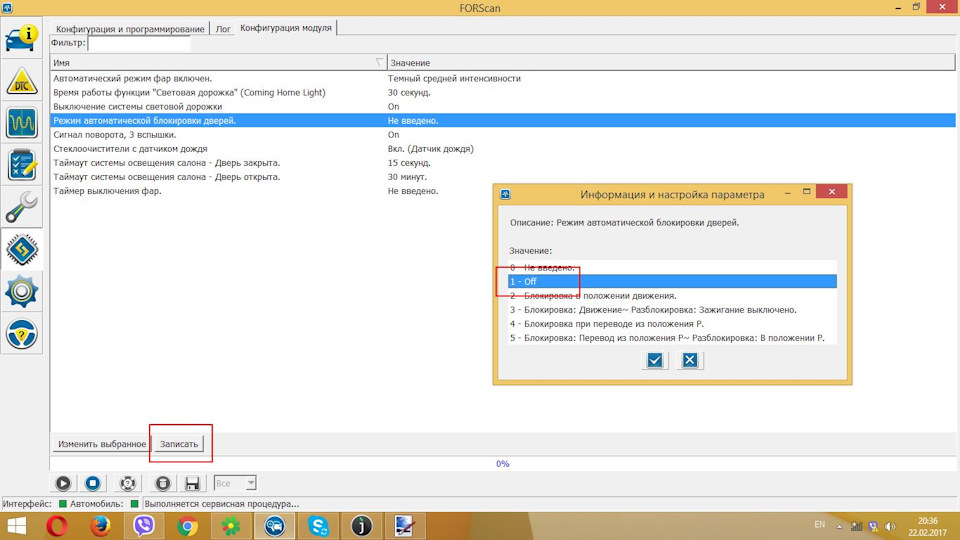Open the configuration and programming chip icon
Viewport: 960px width, 540px height.
click(x=21, y=249)
